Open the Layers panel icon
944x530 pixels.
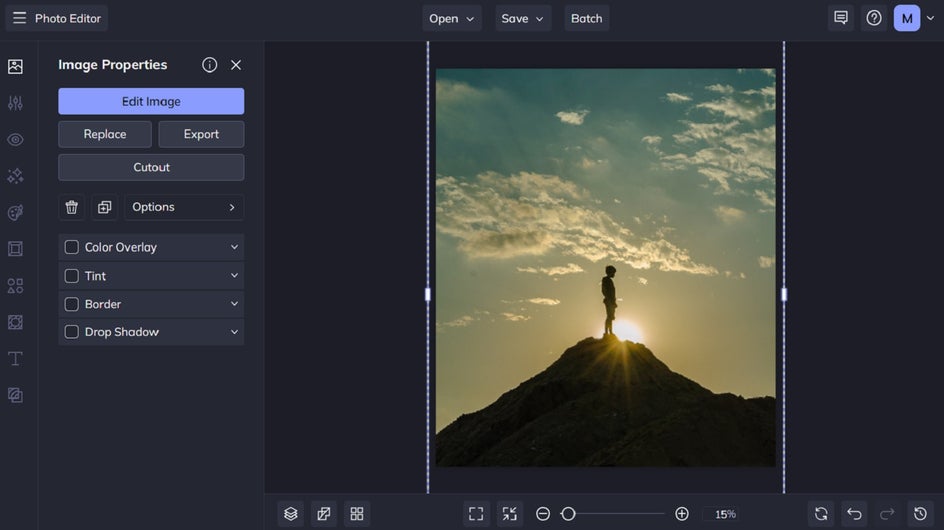pyautogui.click(x=291, y=514)
